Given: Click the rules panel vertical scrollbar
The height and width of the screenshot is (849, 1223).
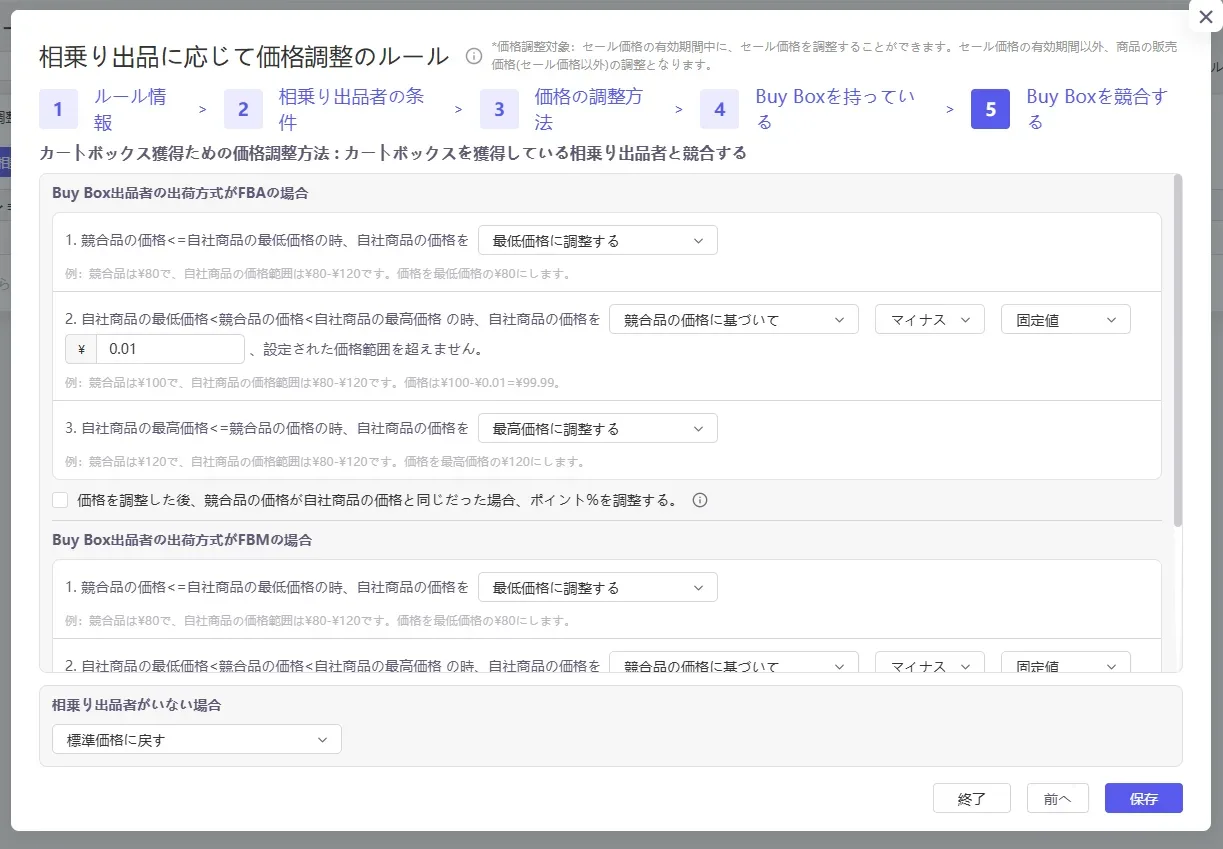Looking at the screenshot, I should (x=1178, y=350).
